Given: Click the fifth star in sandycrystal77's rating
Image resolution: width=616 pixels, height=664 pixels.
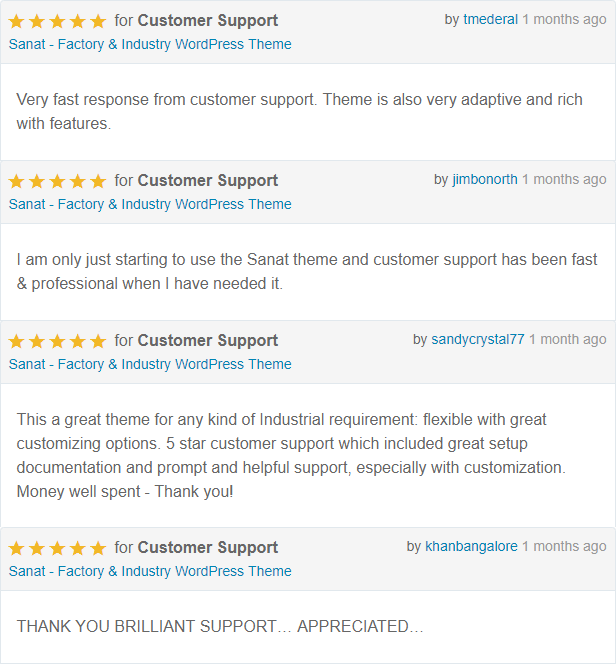Looking at the screenshot, I should [97, 341].
